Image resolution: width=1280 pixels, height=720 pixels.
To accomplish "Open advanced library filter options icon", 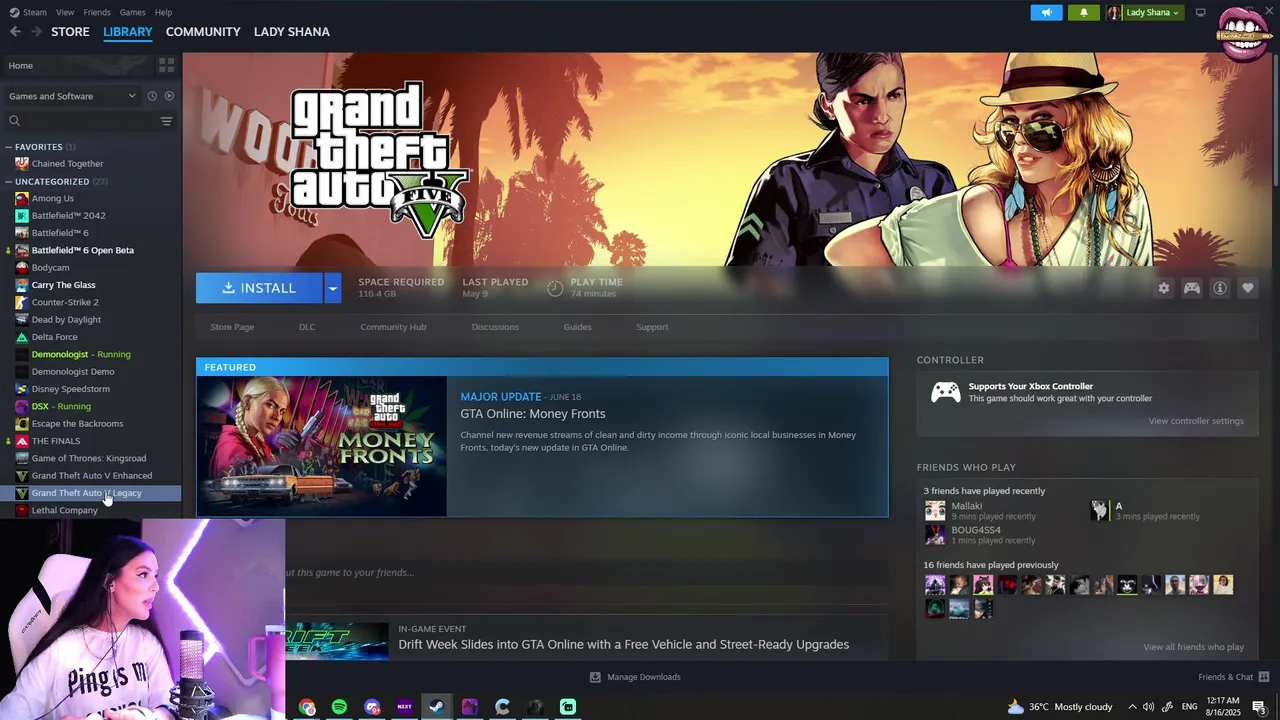I will [x=166, y=121].
